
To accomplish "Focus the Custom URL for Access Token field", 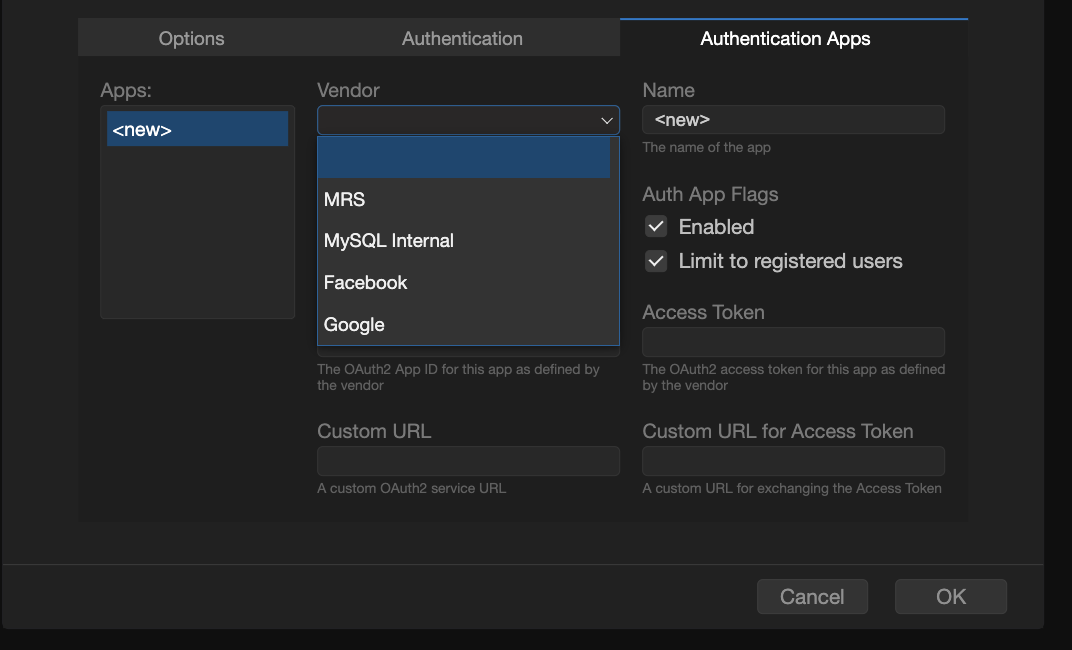I will [x=793, y=461].
